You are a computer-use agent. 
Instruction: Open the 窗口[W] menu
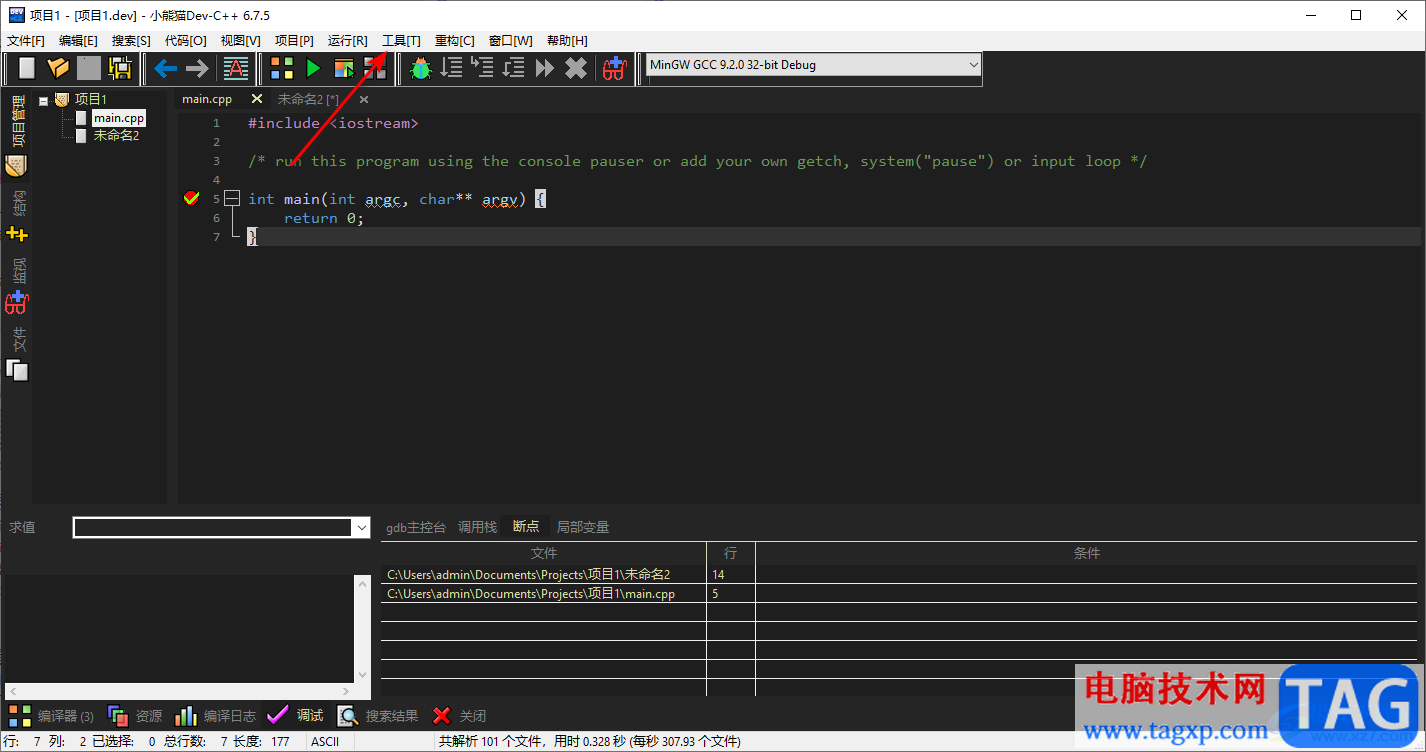point(510,41)
